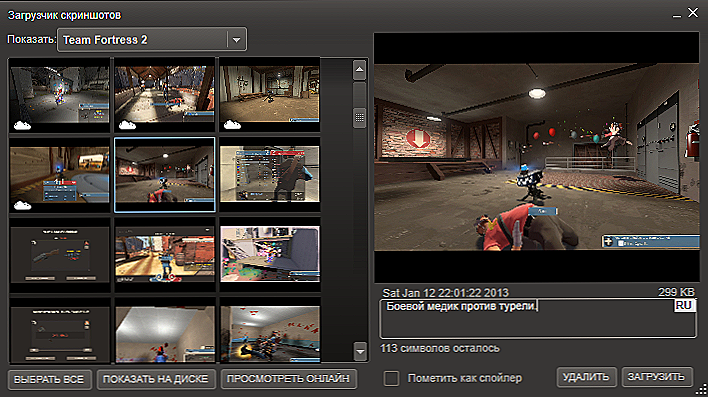The width and height of the screenshot is (708, 397).
Task: Click the cloud icon on second thumbnail
Action: [127, 125]
